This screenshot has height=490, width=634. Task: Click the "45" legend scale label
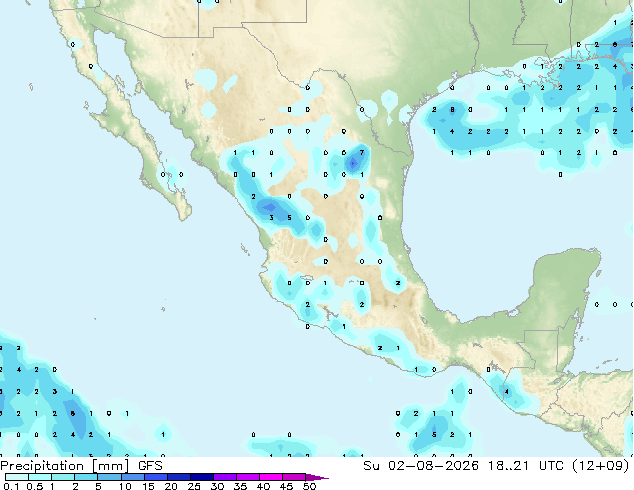coord(286,486)
